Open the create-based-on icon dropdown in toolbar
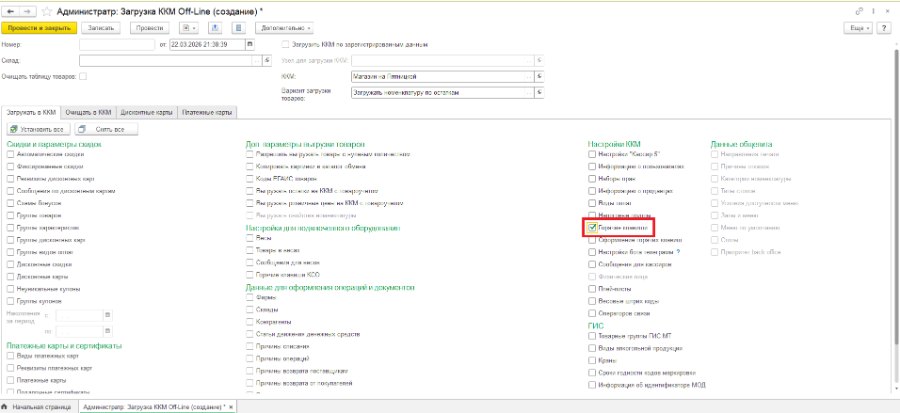Viewport: 900px width, 413px height. [x=189, y=28]
